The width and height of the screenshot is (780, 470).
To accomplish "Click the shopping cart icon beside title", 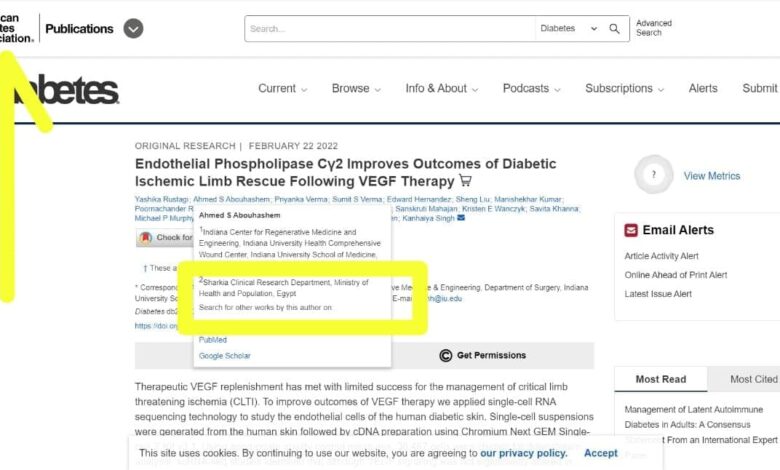I will click(x=465, y=181).
